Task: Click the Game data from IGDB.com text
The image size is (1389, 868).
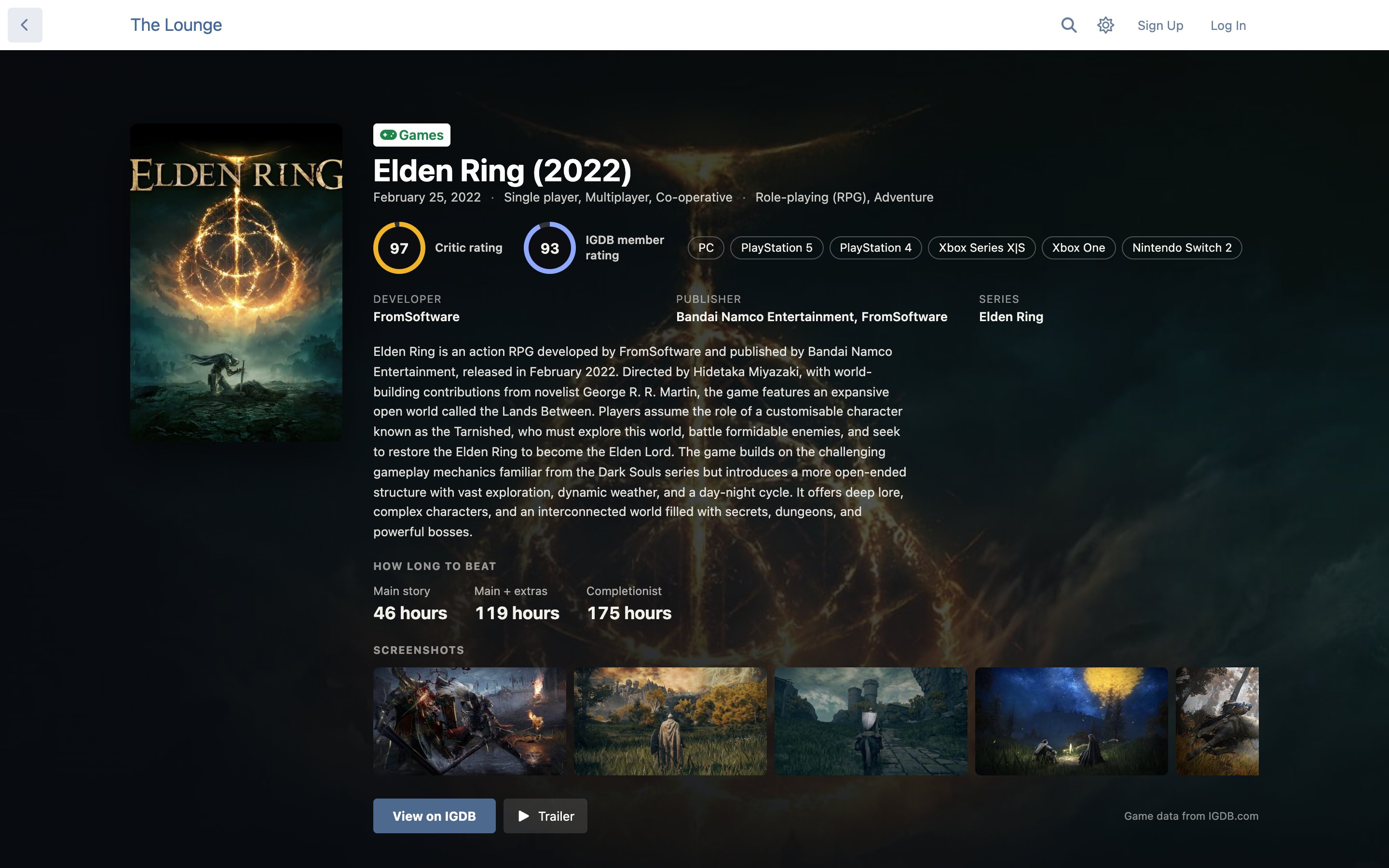Action: point(1191,816)
